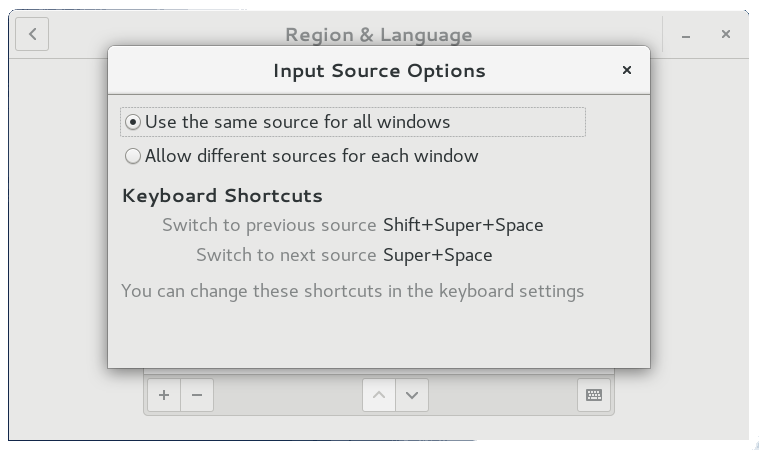
Task: Click the Shift+Super+Space shortcut value
Action: 463,225
